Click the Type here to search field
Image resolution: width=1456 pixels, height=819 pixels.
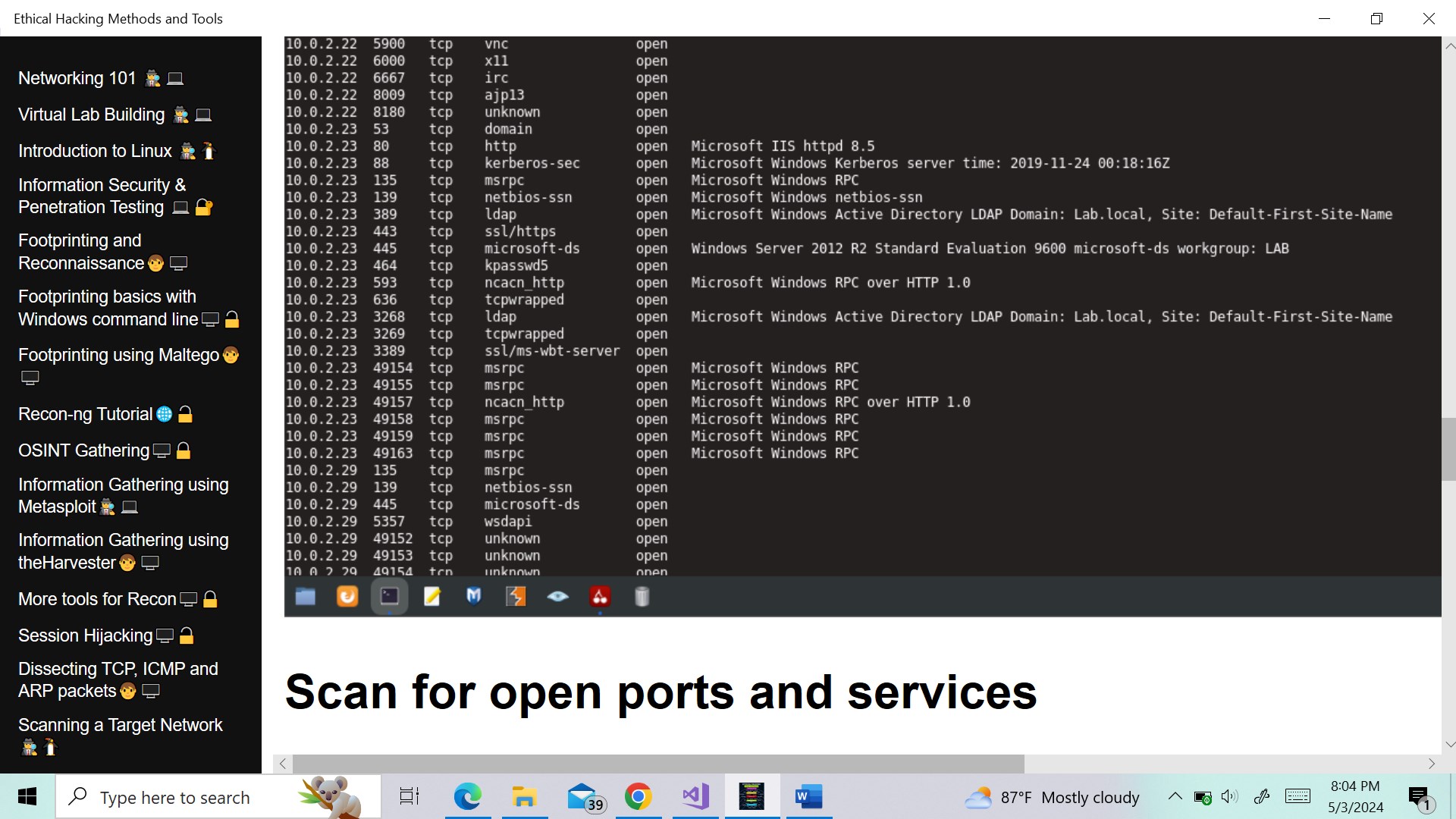click(182, 797)
